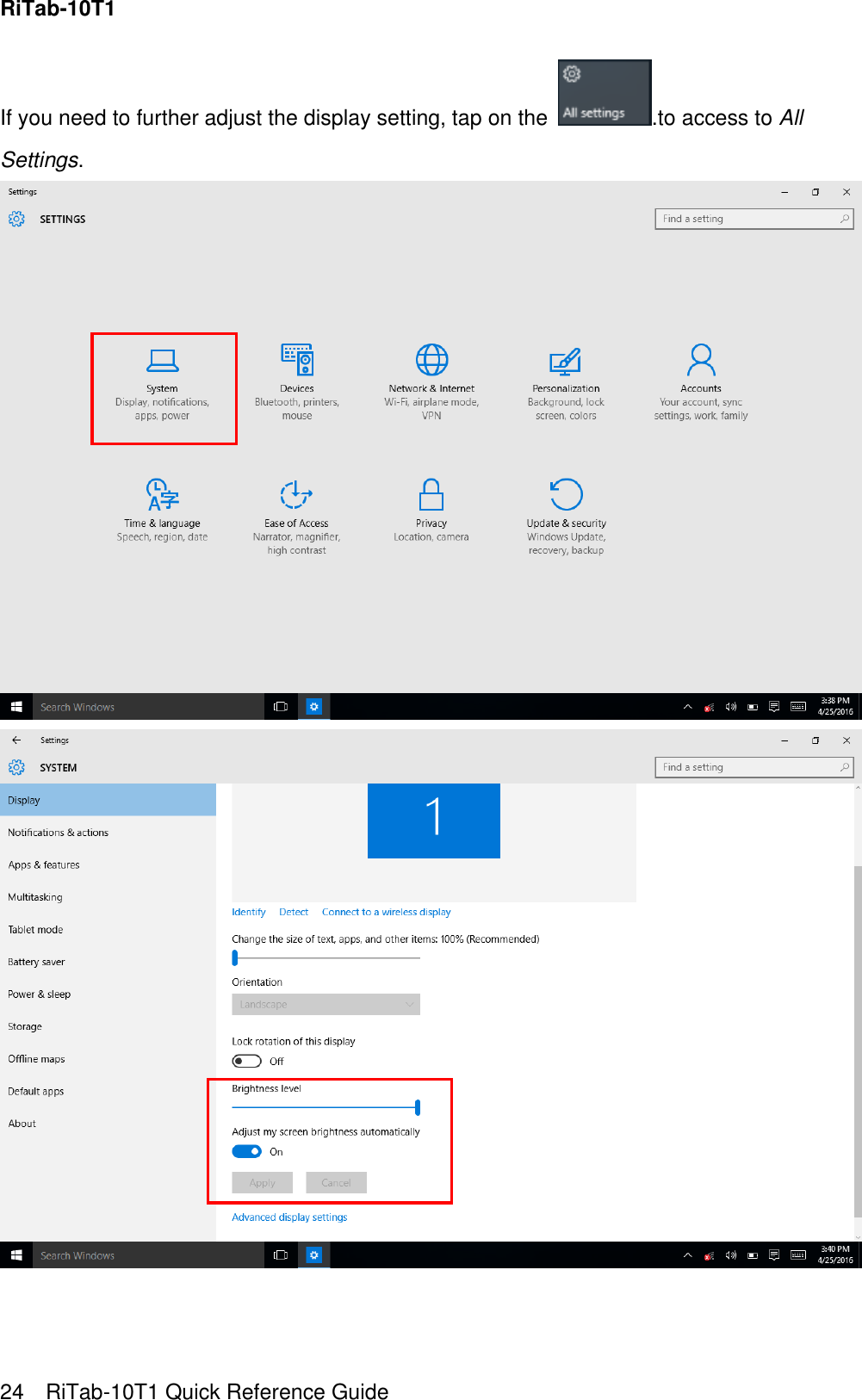The height and width of the screenshot is (1400, 862).
Task: Click Start button in upper taskbar
Action: pos(16,707)
